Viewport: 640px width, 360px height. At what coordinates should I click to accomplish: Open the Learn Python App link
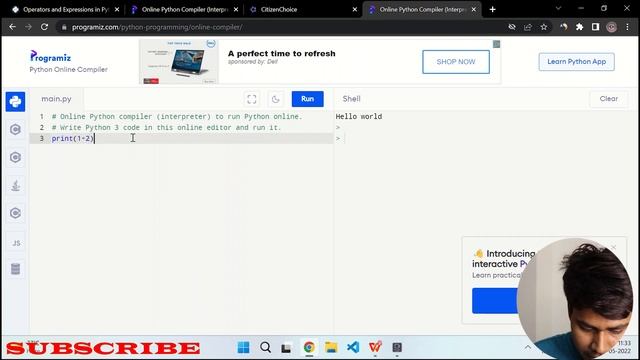[x=576, y=62]
